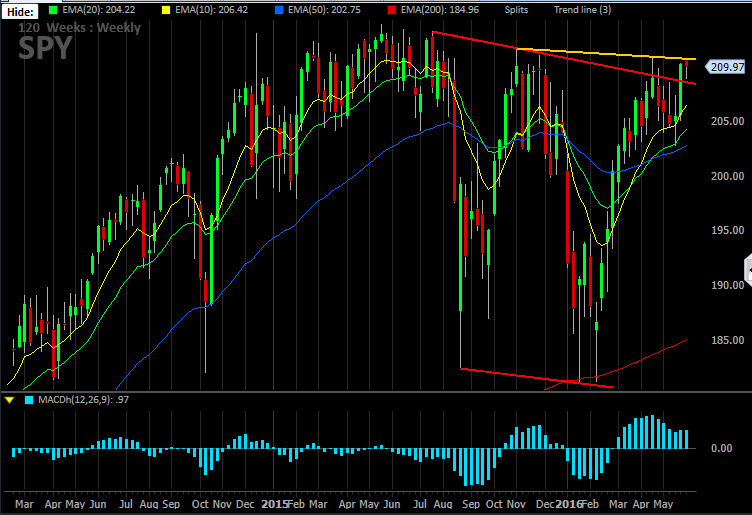The width and height of the screenshot is (752, 515).
Task: Click the green EMA(20) color swatch
Action: point(53,10)
